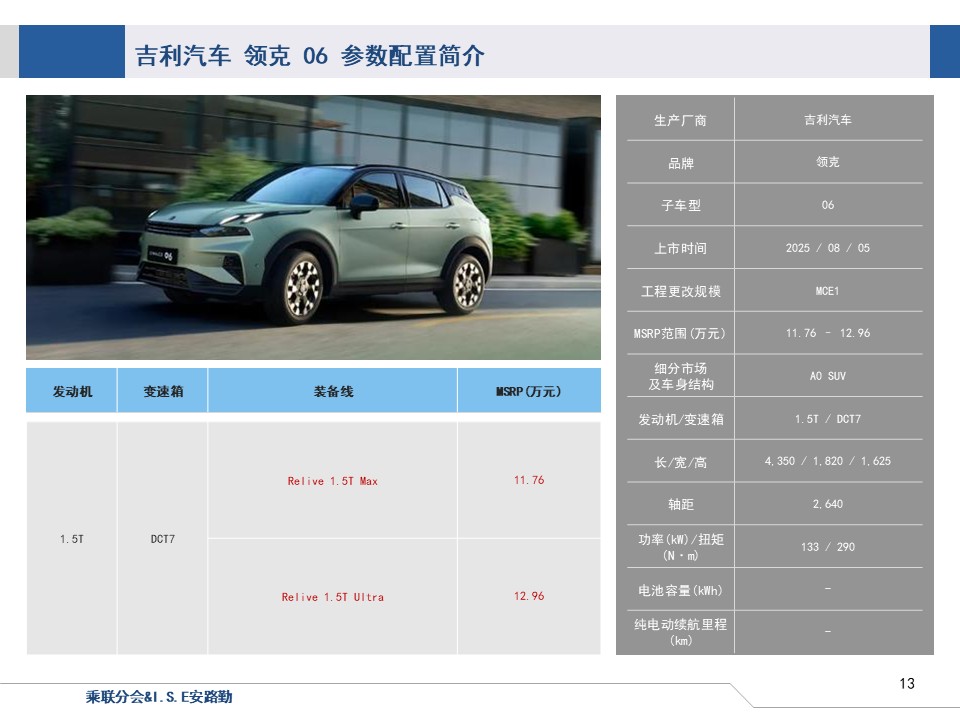Viewport: 960px width, 720px height.
Task: Select the "纯电动续航里程(km)" label
Action: [x=680, y=632]
